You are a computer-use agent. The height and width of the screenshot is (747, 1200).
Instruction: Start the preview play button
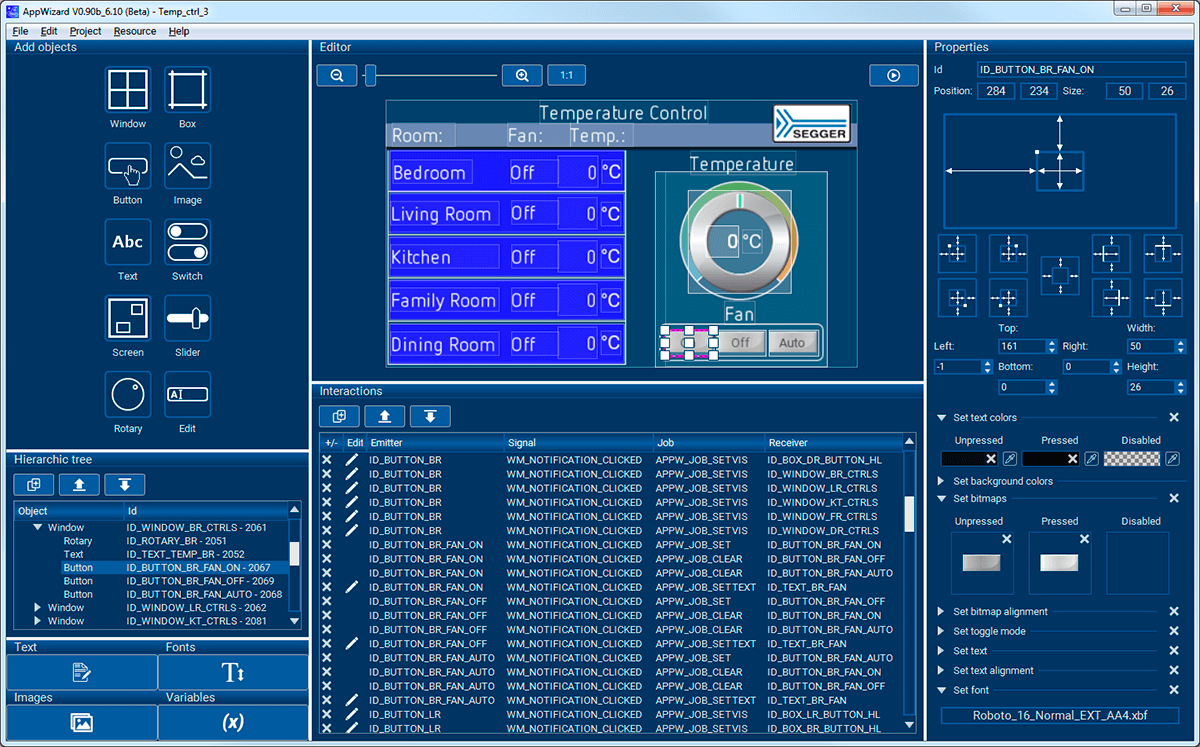(x=894, y=75)
